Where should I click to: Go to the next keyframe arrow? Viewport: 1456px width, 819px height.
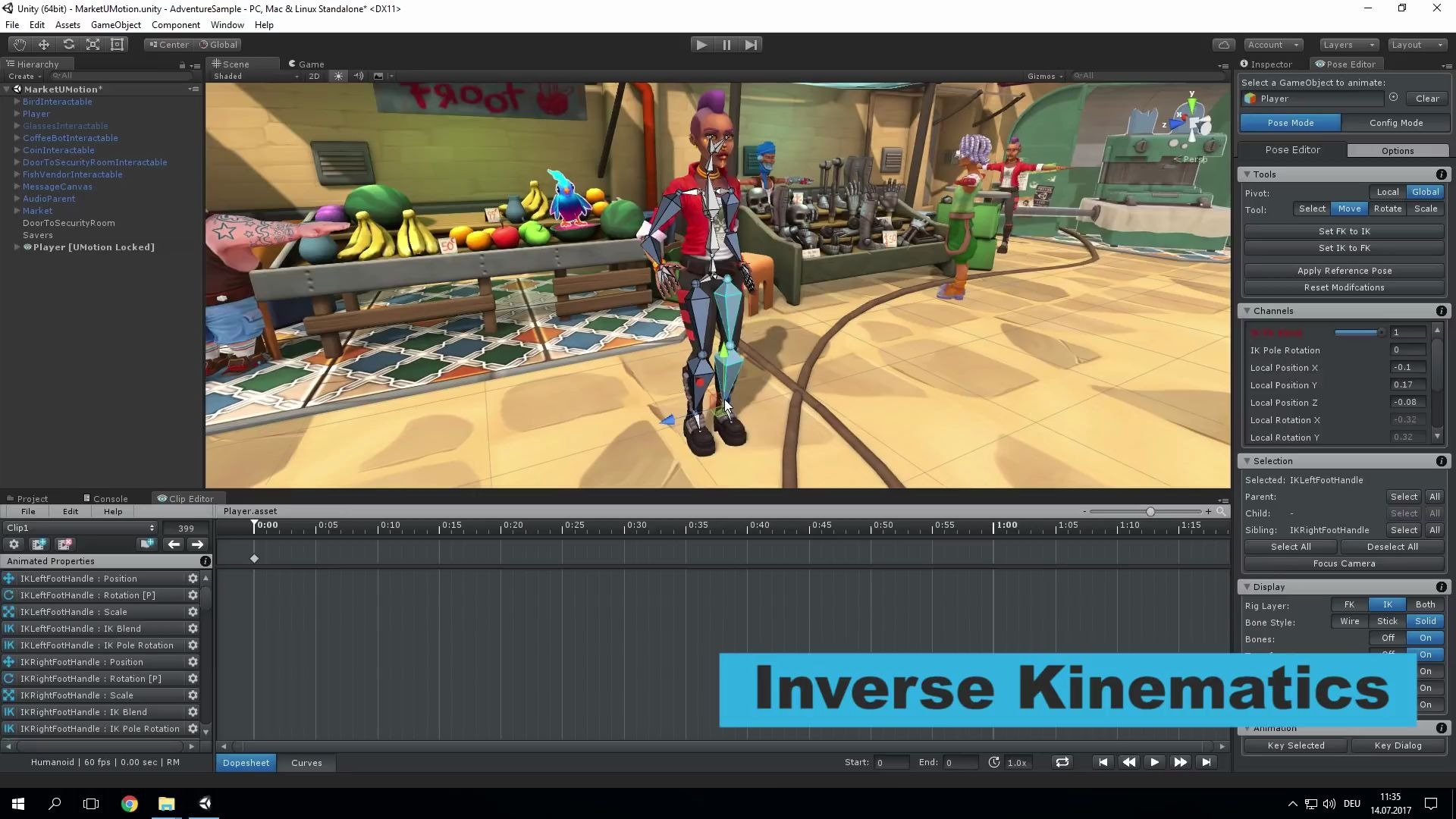pos(197,544)
